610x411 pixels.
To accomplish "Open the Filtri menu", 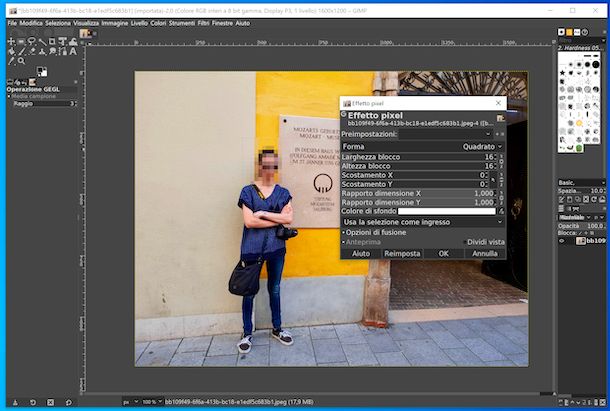I will click(203, 23).
